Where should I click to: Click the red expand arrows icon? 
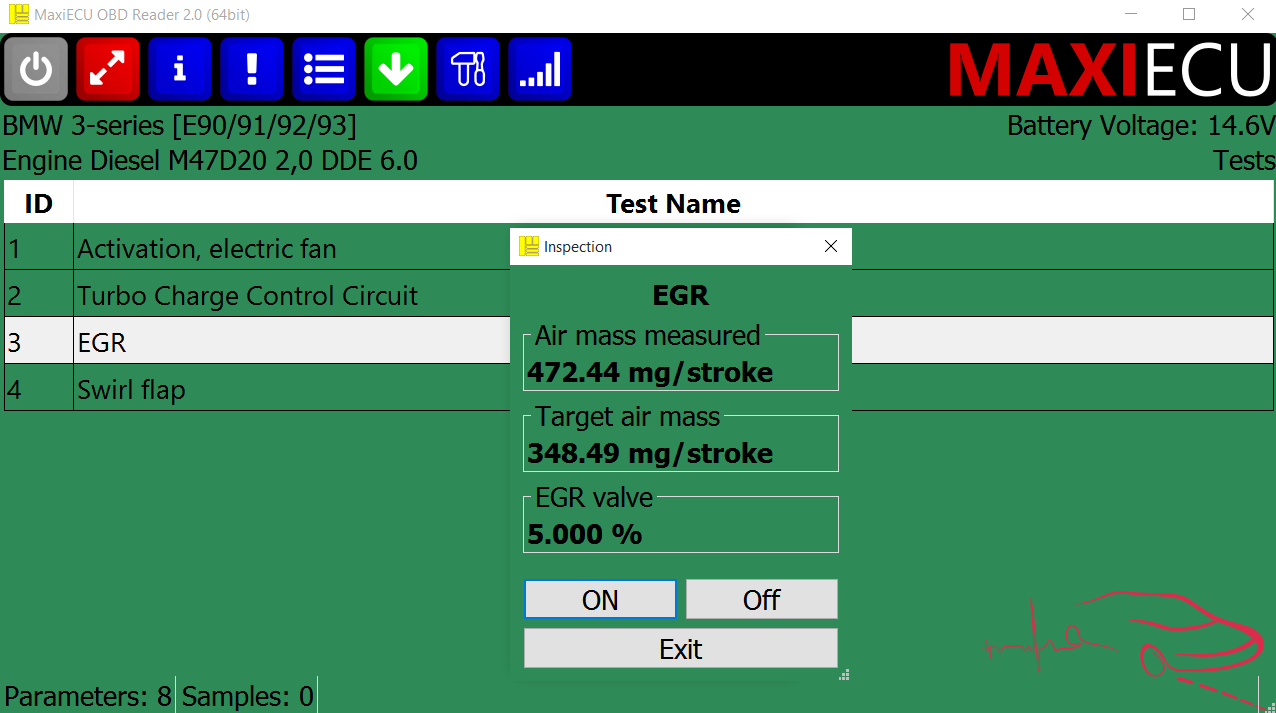(x=108, y=69)
